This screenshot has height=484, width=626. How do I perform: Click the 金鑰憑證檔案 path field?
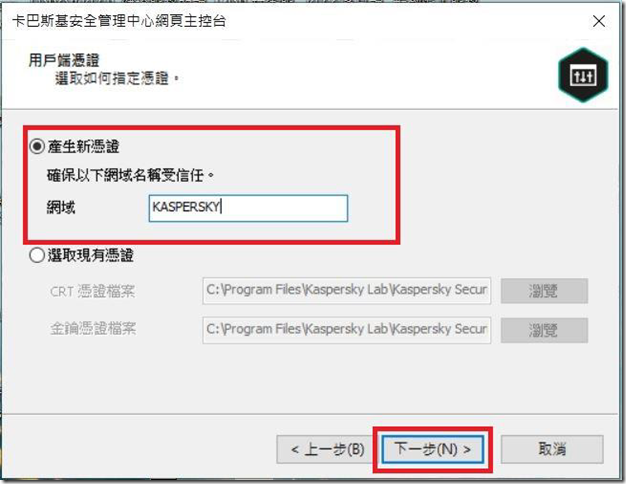tap(347, 330)
